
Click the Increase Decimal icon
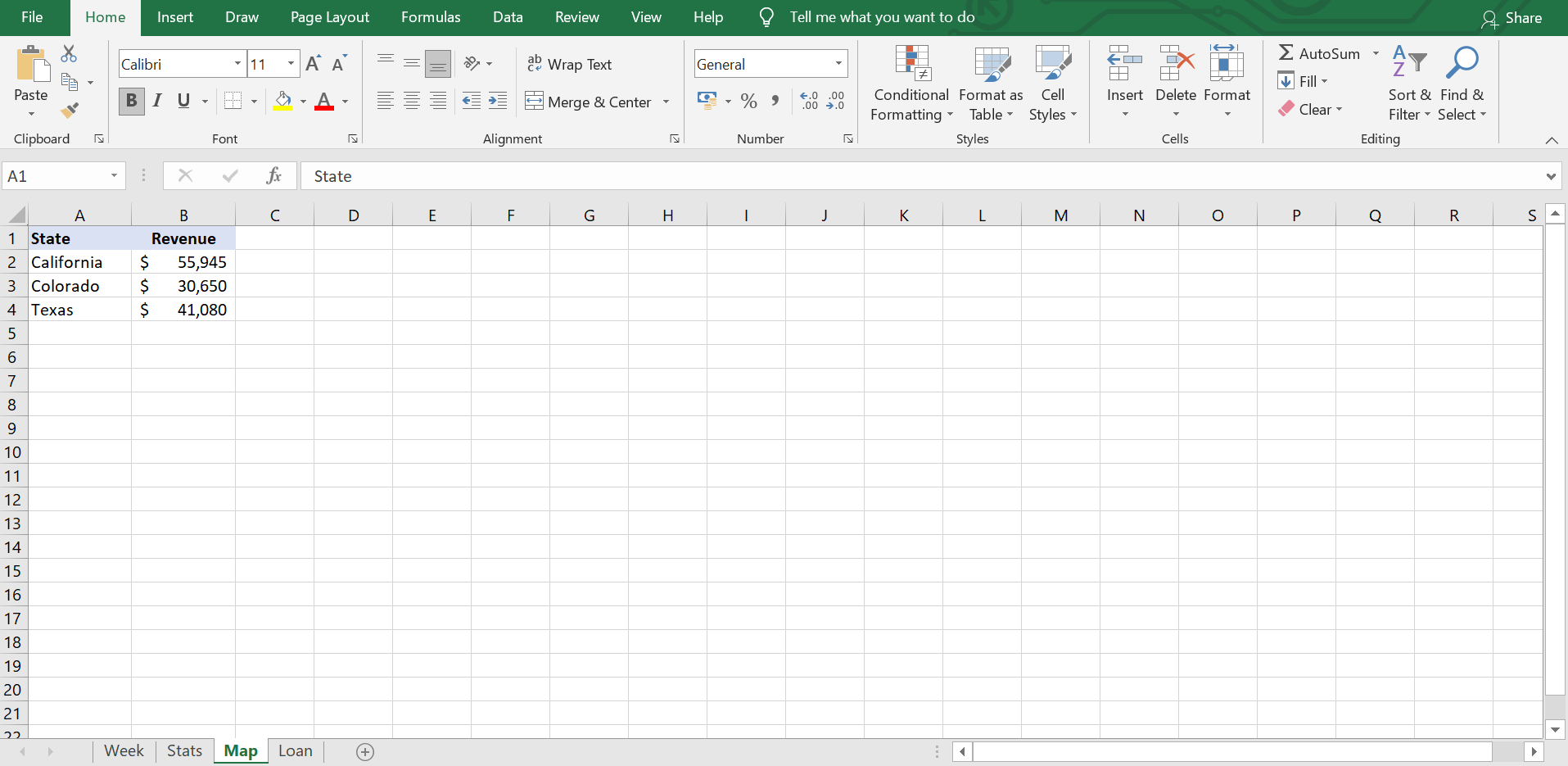pyautogui.click(x=808, y=101)
